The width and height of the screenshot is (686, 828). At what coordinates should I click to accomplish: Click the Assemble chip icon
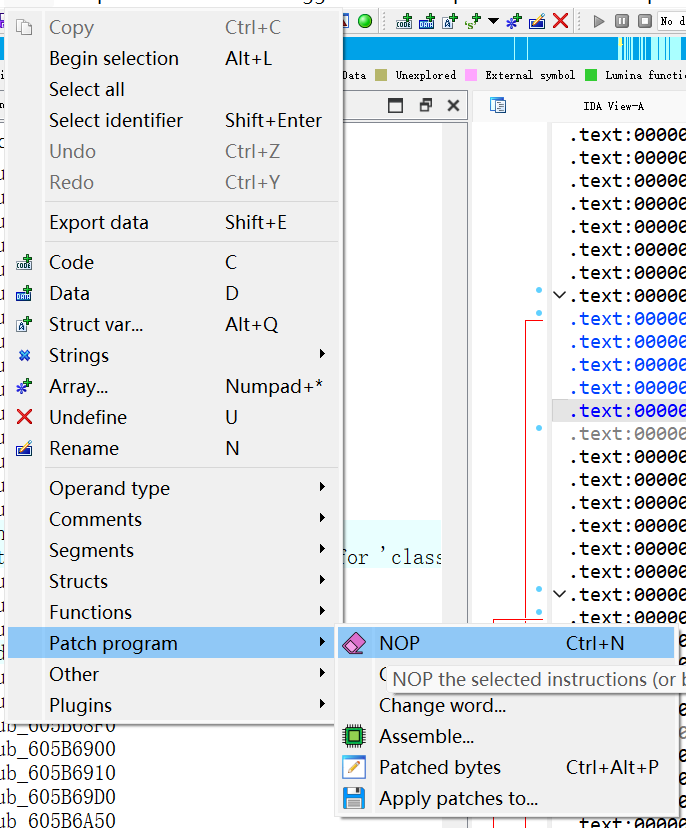pos(354,736)
